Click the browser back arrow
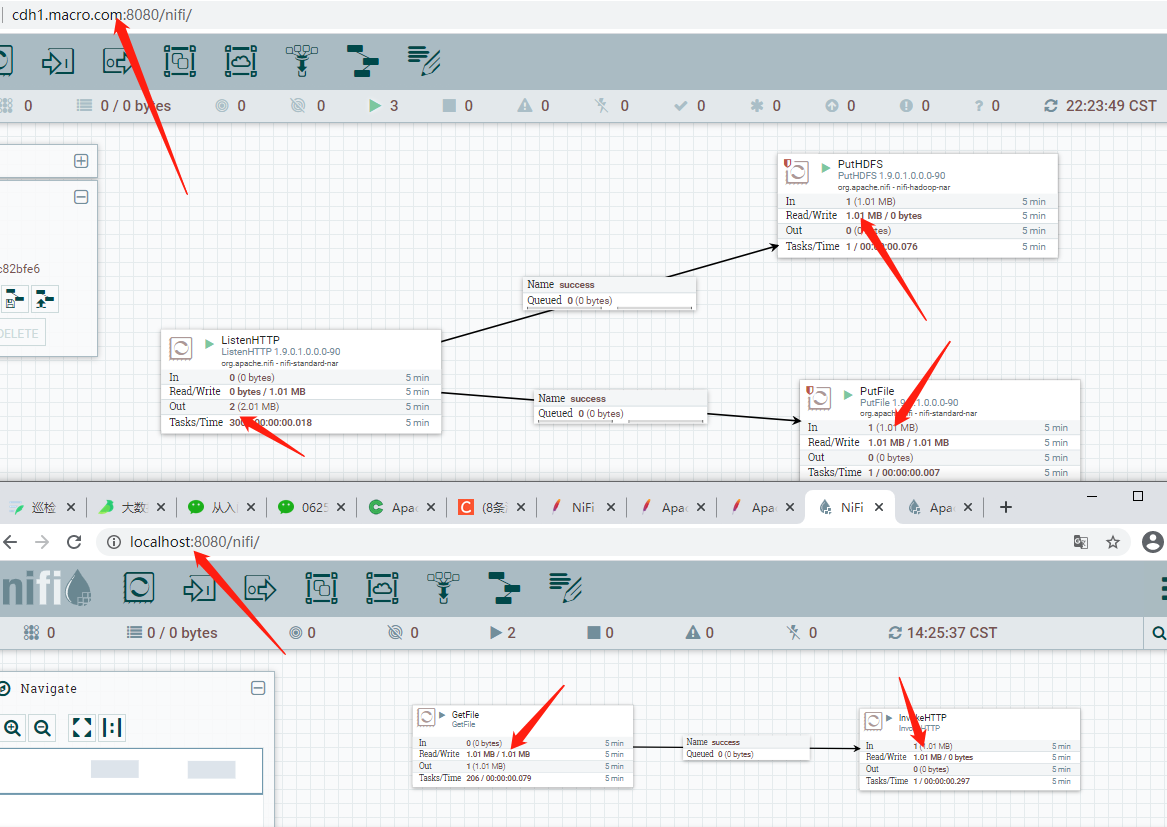The height and width of the screenshot is (827, 1167). [10, 542]
